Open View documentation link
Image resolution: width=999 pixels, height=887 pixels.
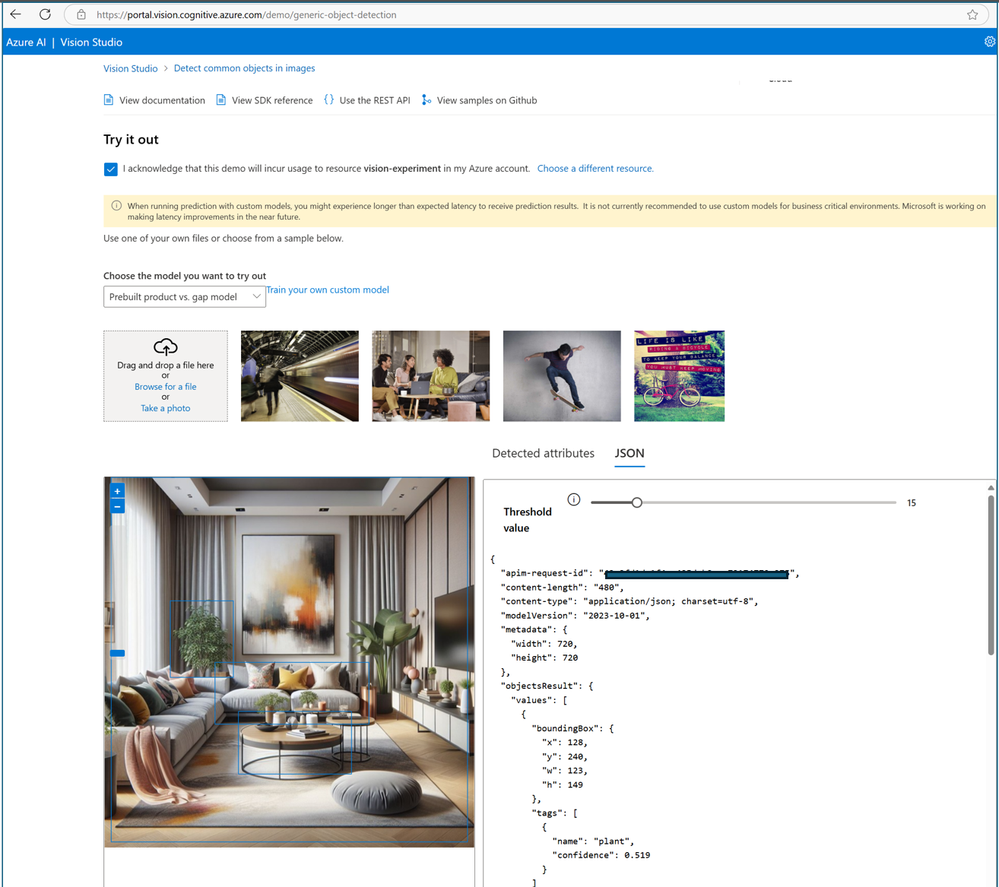[x=162, y=100]
